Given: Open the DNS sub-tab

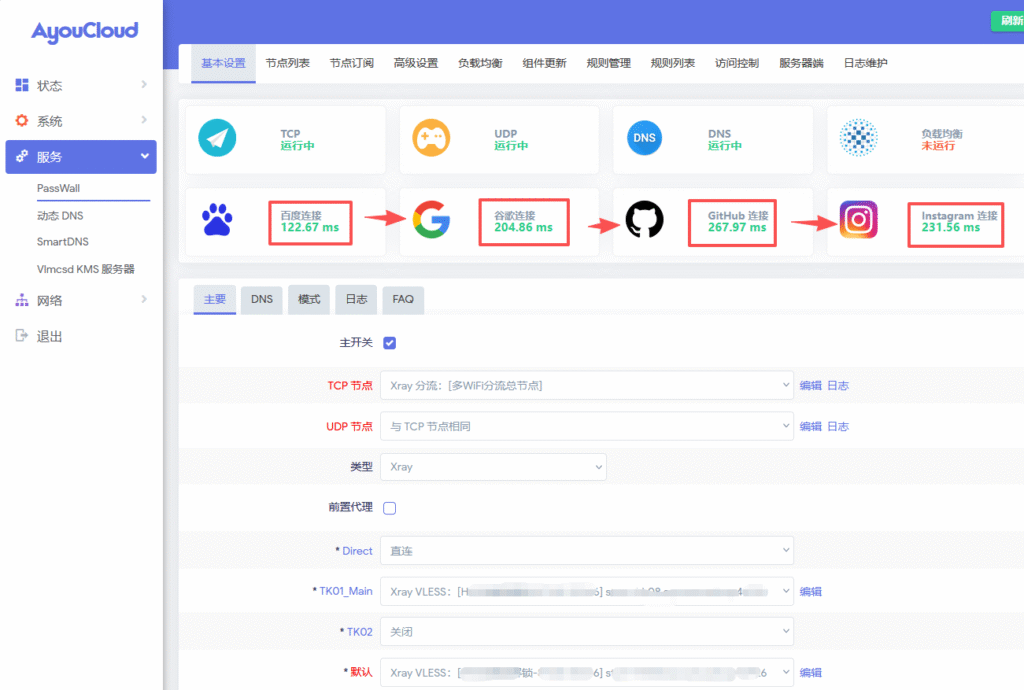Looking at the screenshot, I should coord(262,299).
